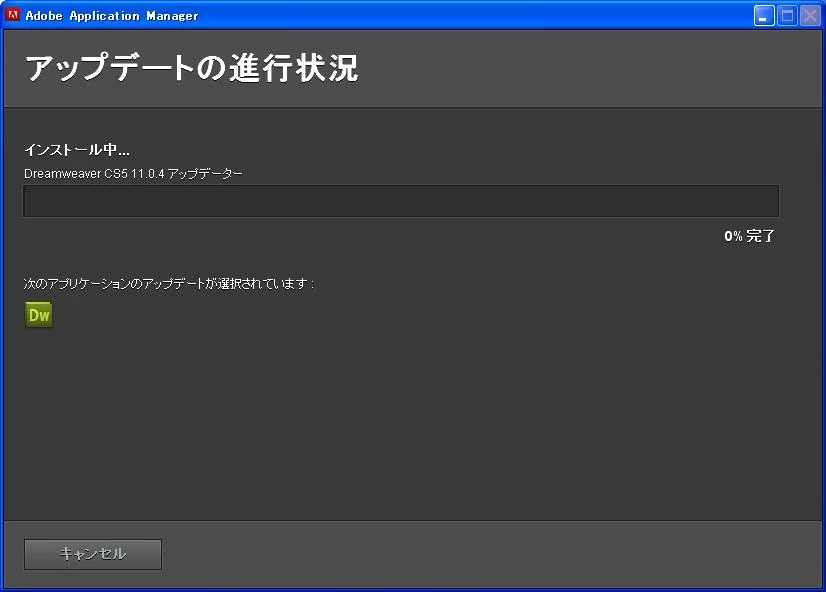The height and width of the screenshot is (592, 826).
Task: Click the disabled maximize window button
Action: [788, 16]
